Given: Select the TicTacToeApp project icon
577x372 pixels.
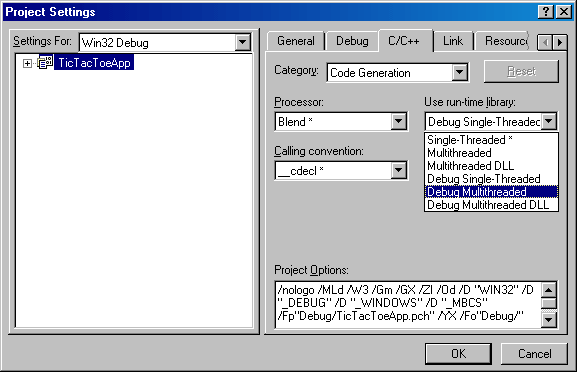Looking at the screenshot, I should 45,63.
